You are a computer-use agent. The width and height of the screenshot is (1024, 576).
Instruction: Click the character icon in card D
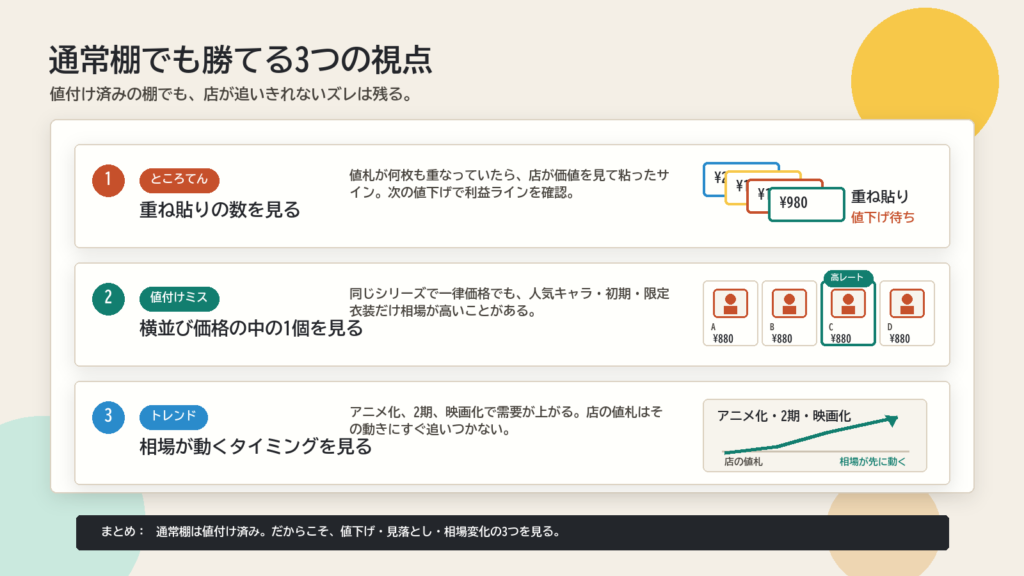point(907,303)
